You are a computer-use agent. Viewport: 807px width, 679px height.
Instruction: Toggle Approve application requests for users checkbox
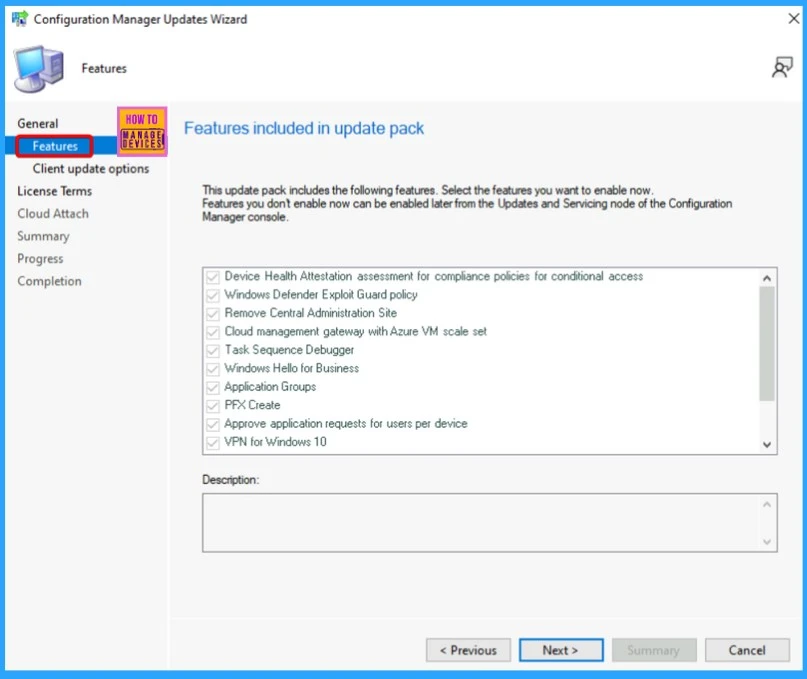(x=213, y=424)
